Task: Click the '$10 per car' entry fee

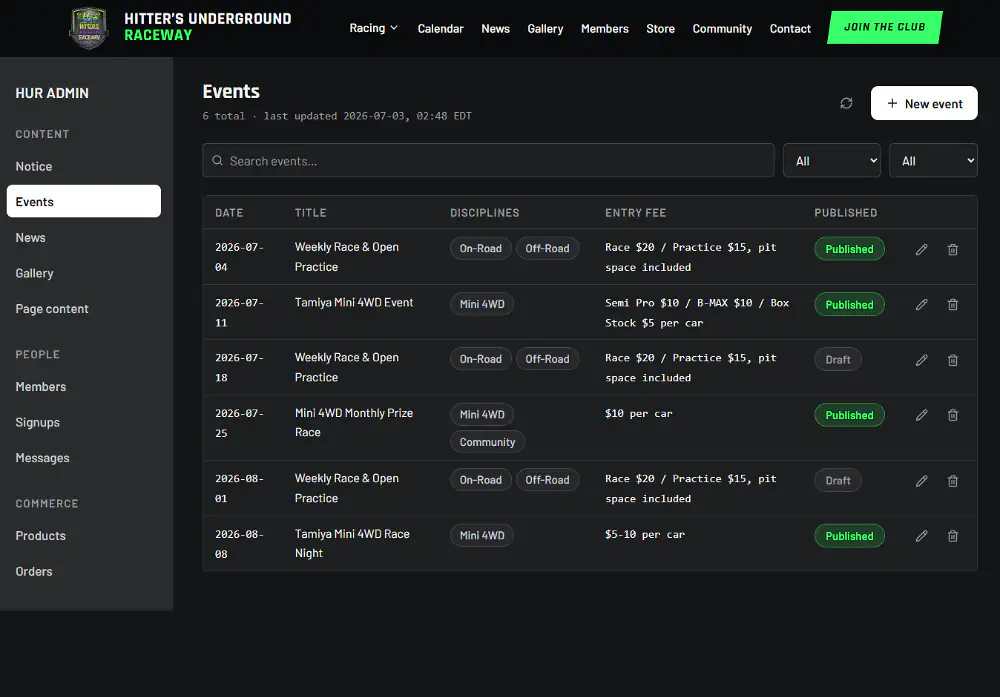Action: click(638, 413)
